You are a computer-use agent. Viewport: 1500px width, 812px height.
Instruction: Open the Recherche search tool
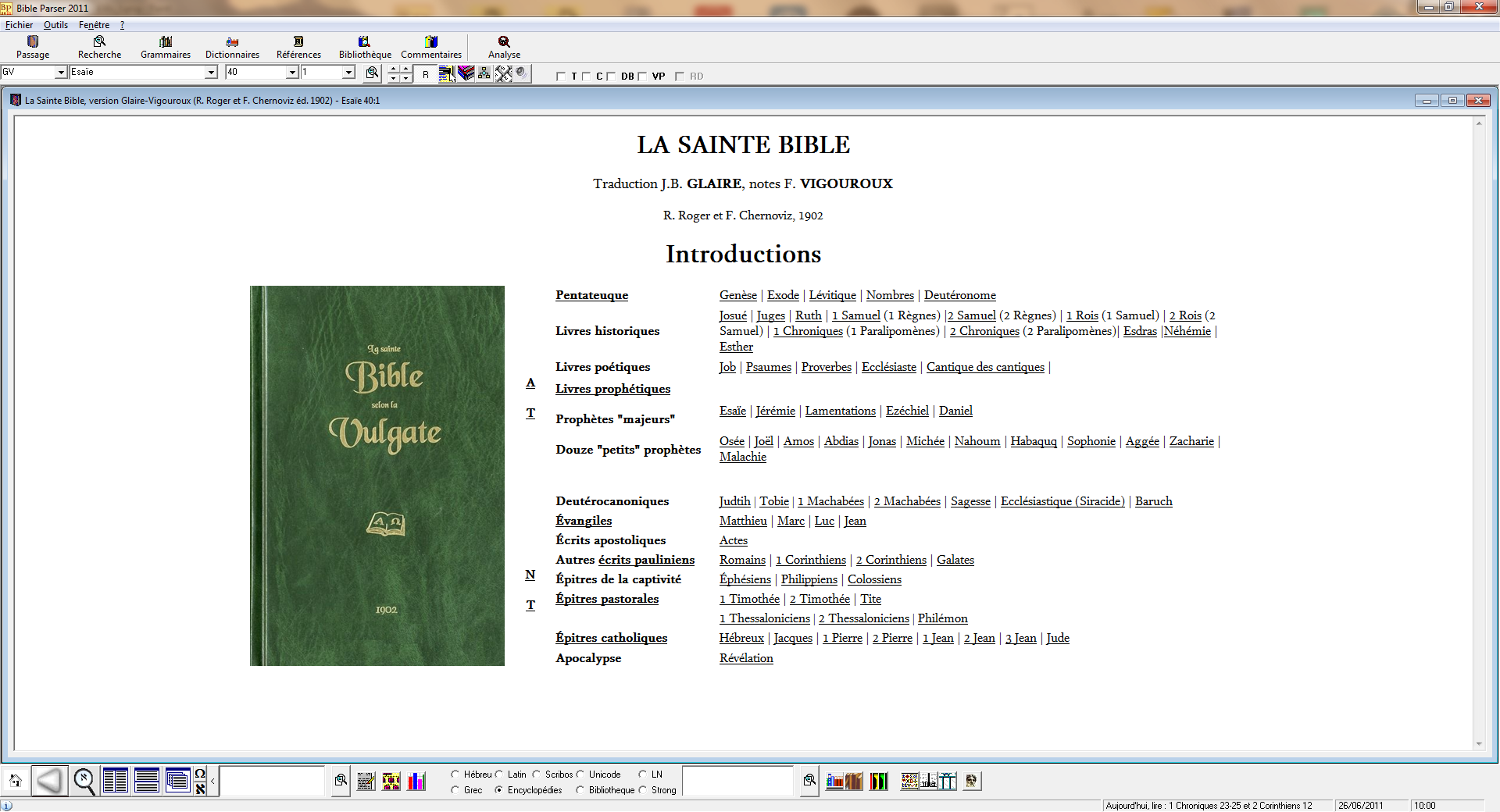(99, 47)
